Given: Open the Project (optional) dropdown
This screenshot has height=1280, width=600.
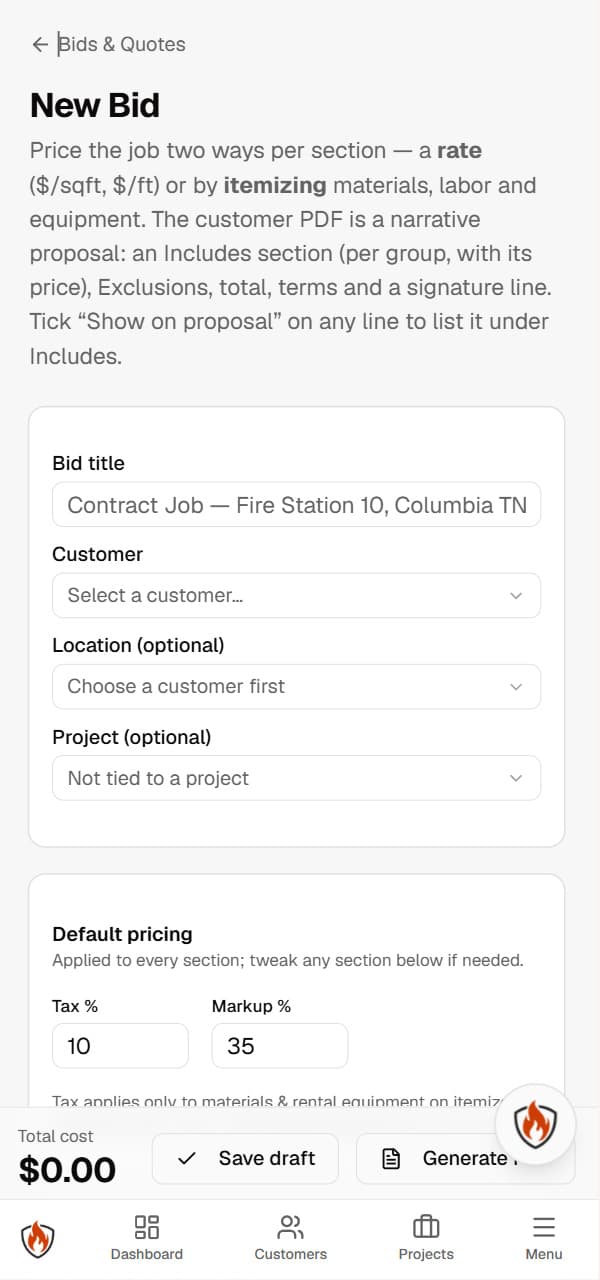Looking at the screenshot, I should 296,778.
